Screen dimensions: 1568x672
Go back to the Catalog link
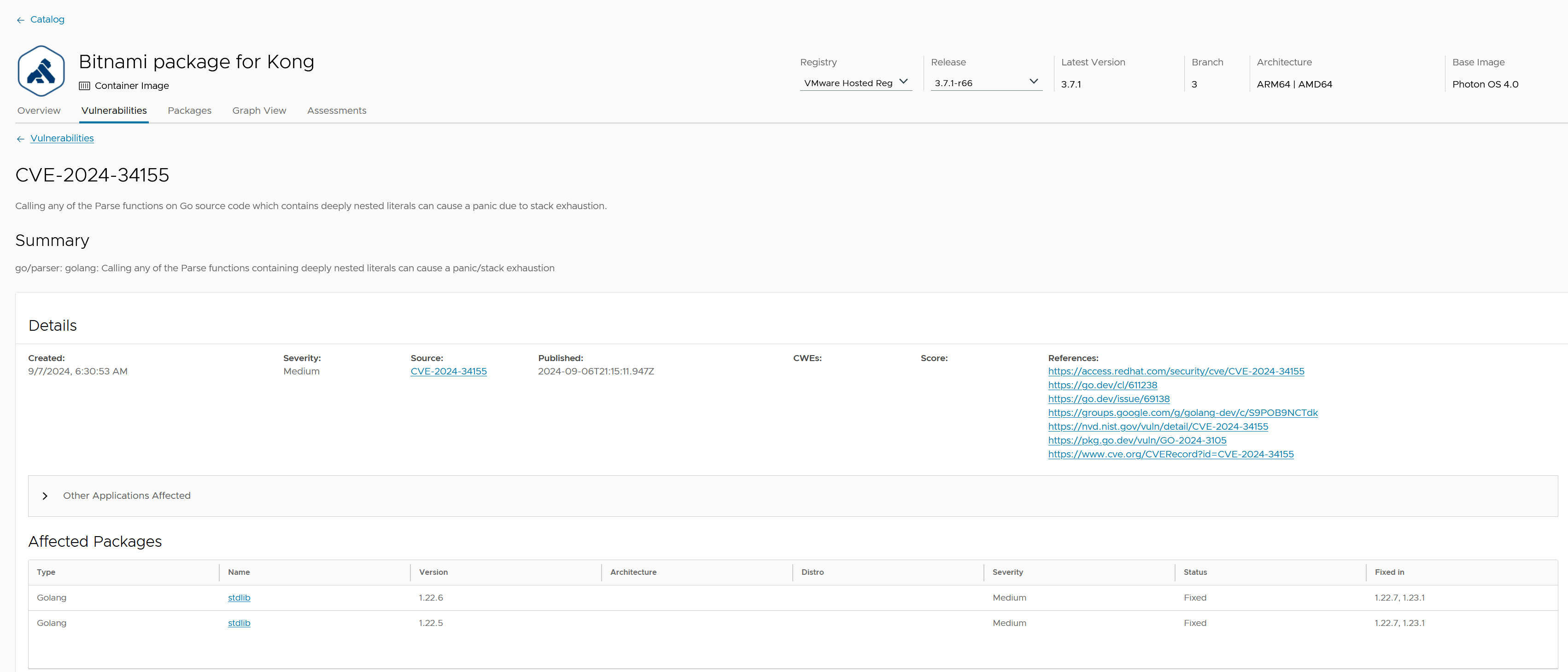[47, 19]
